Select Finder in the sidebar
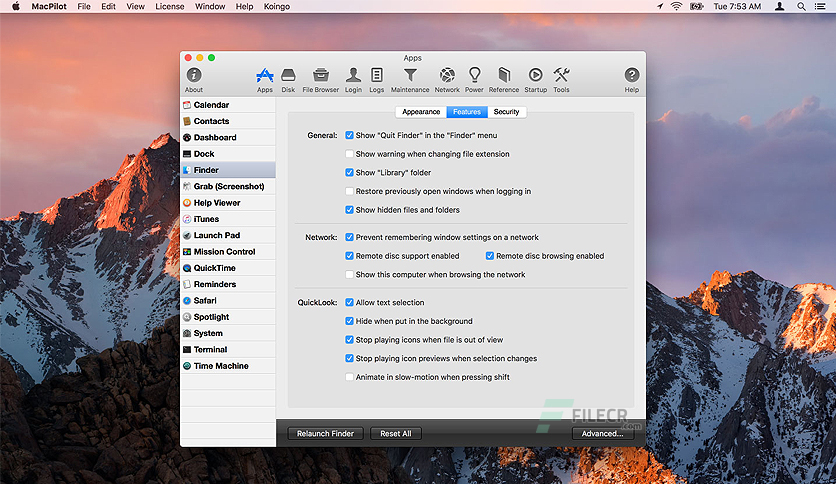 (228, 170)
